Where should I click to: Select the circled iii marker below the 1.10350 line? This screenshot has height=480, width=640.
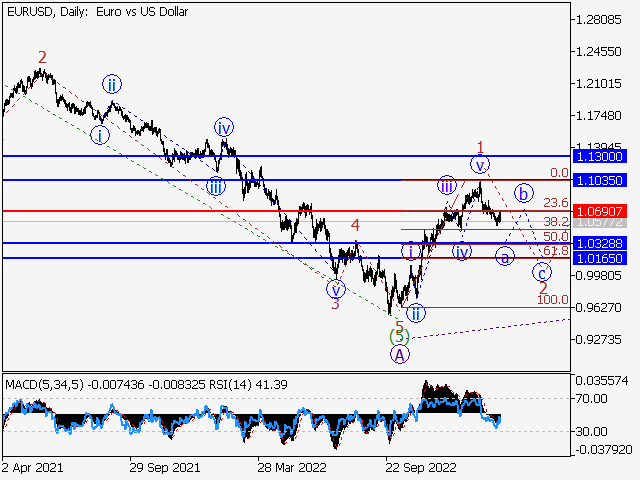216,187
